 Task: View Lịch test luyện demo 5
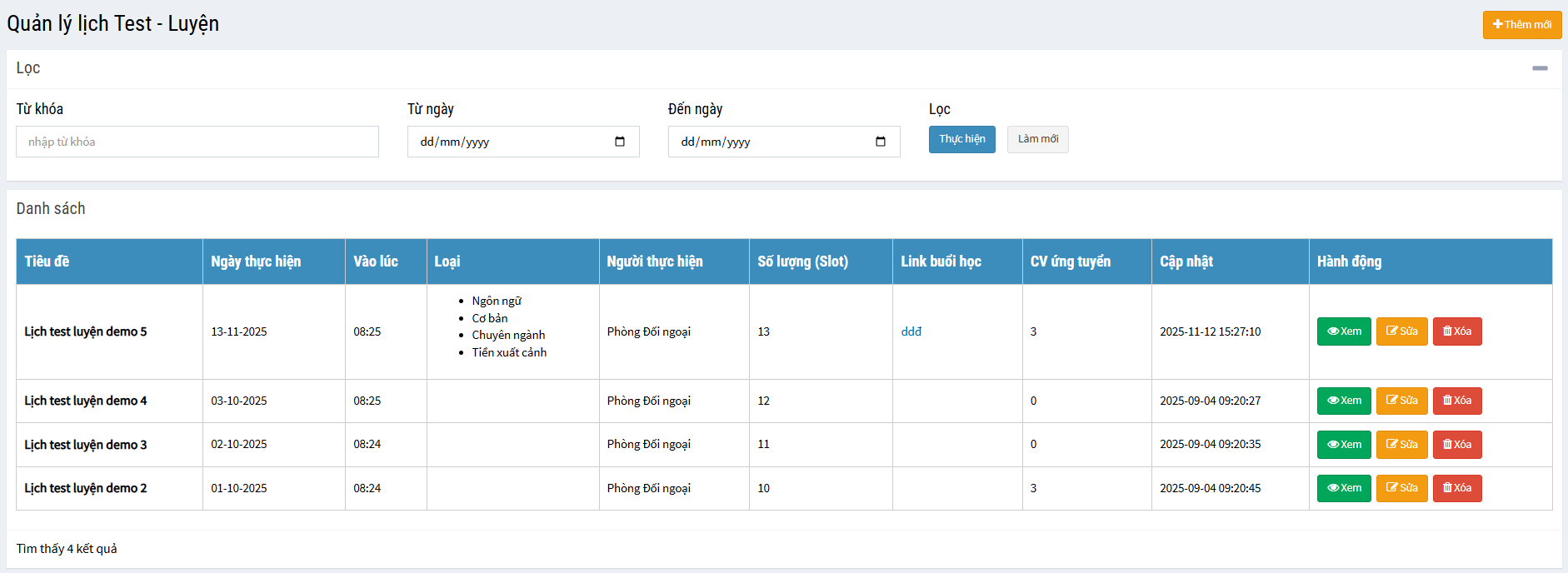coord(1343,331)
